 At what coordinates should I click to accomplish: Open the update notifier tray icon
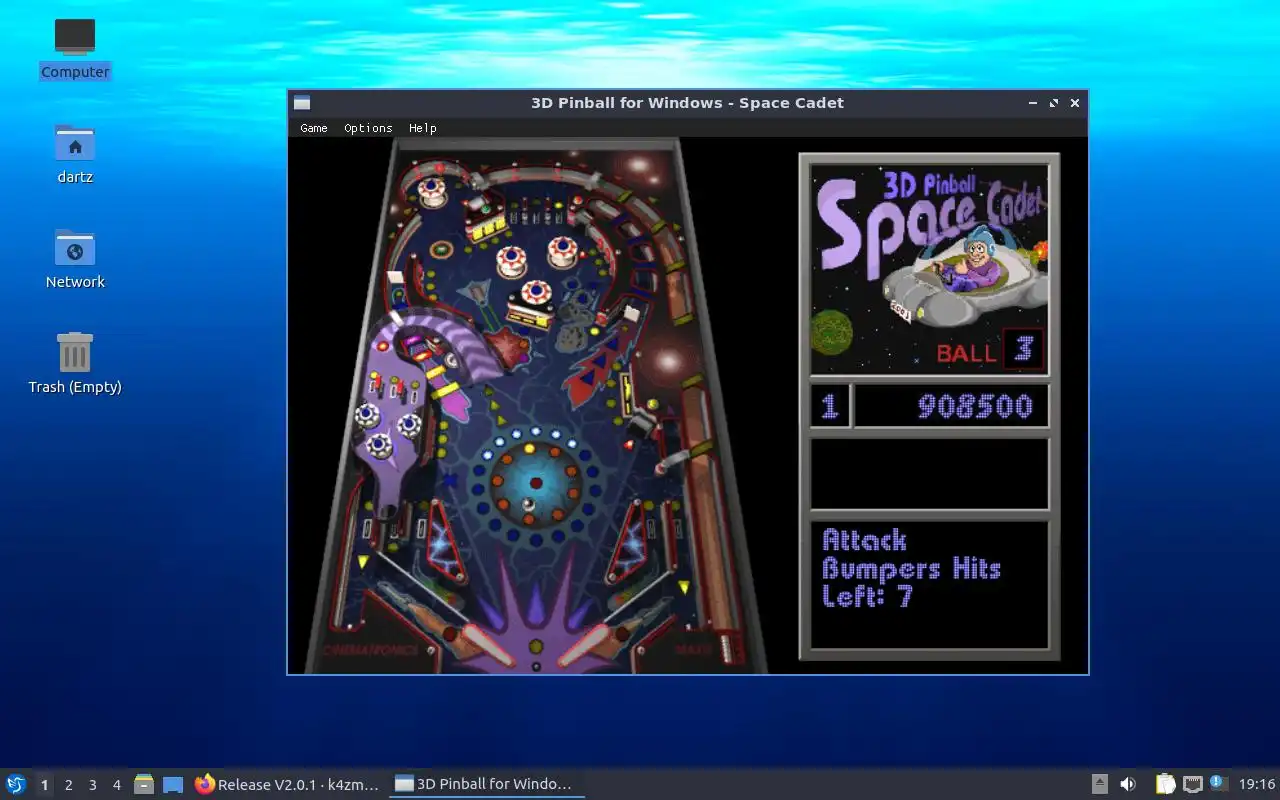click(1218, 783)
